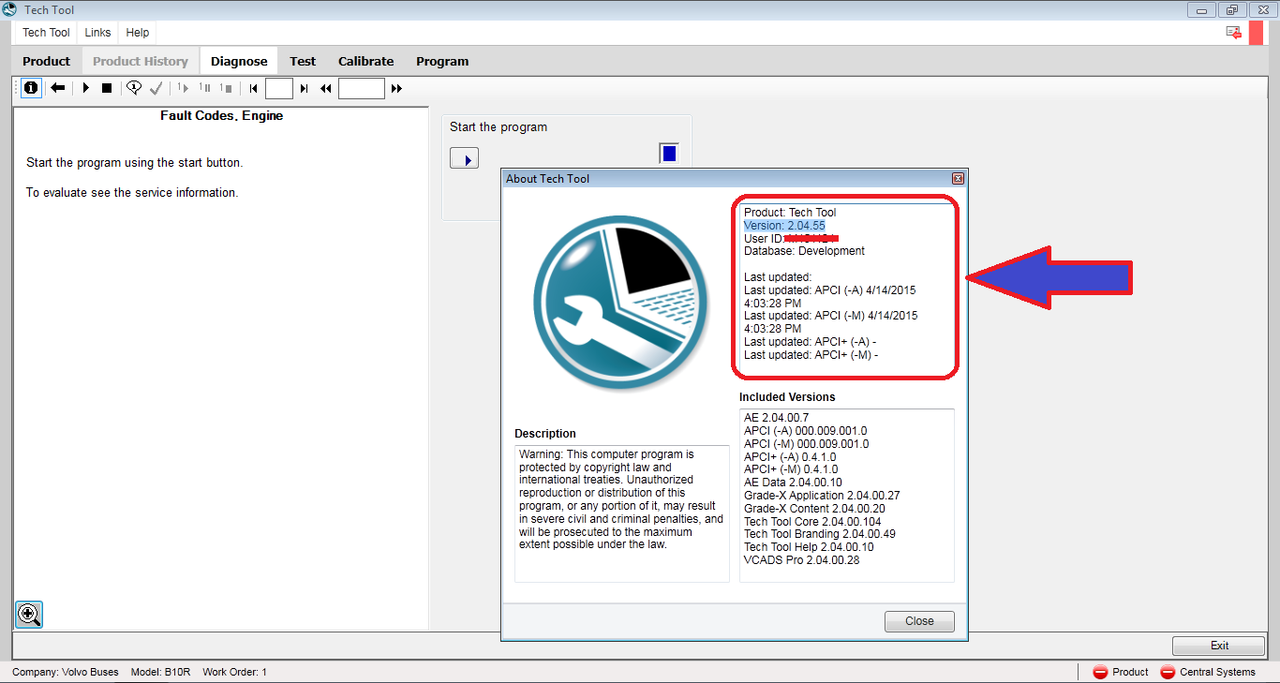Click 'VCADS Pro 2.04.00.28' entry
This screenshot has width=1280, height=683.
tap(801, 560)
